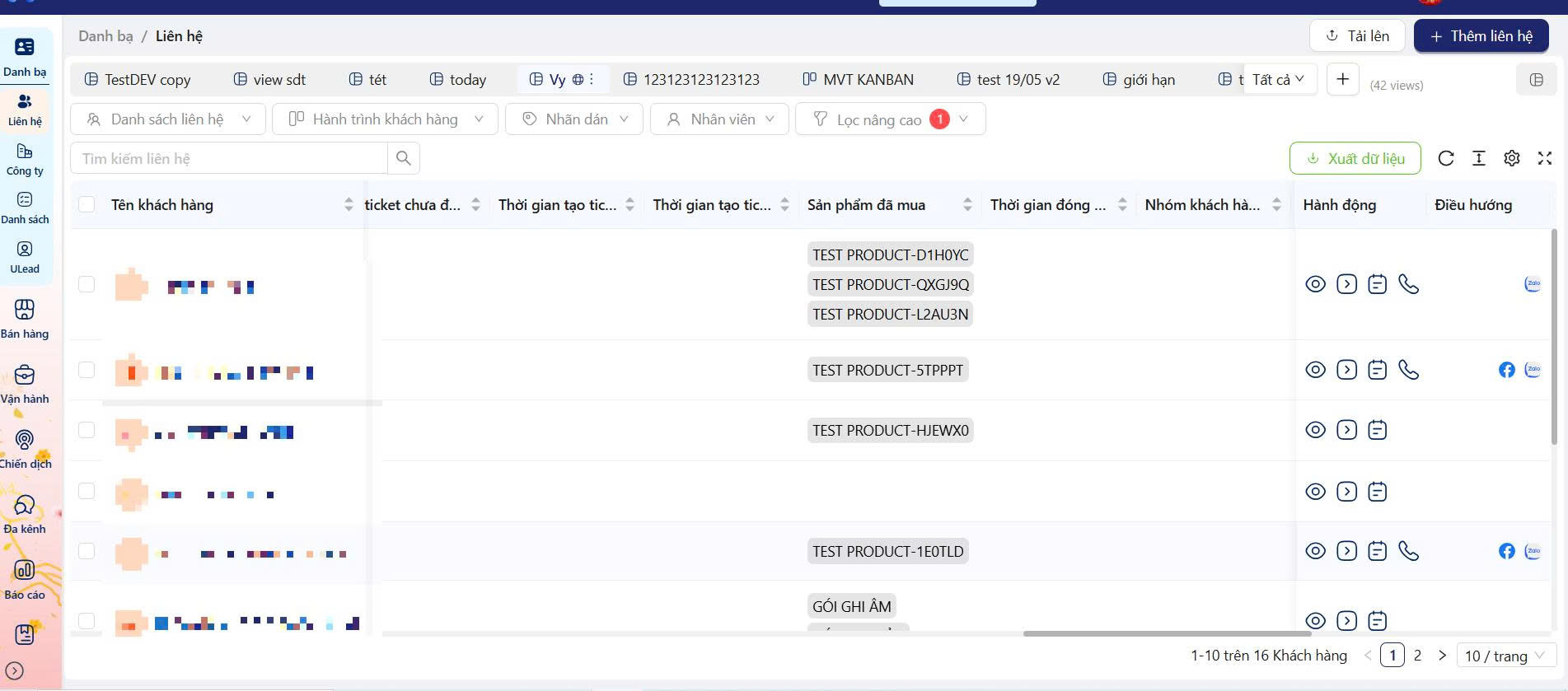Switch to today view tab
Screen dimensions: 1568x691
point(458,79)
